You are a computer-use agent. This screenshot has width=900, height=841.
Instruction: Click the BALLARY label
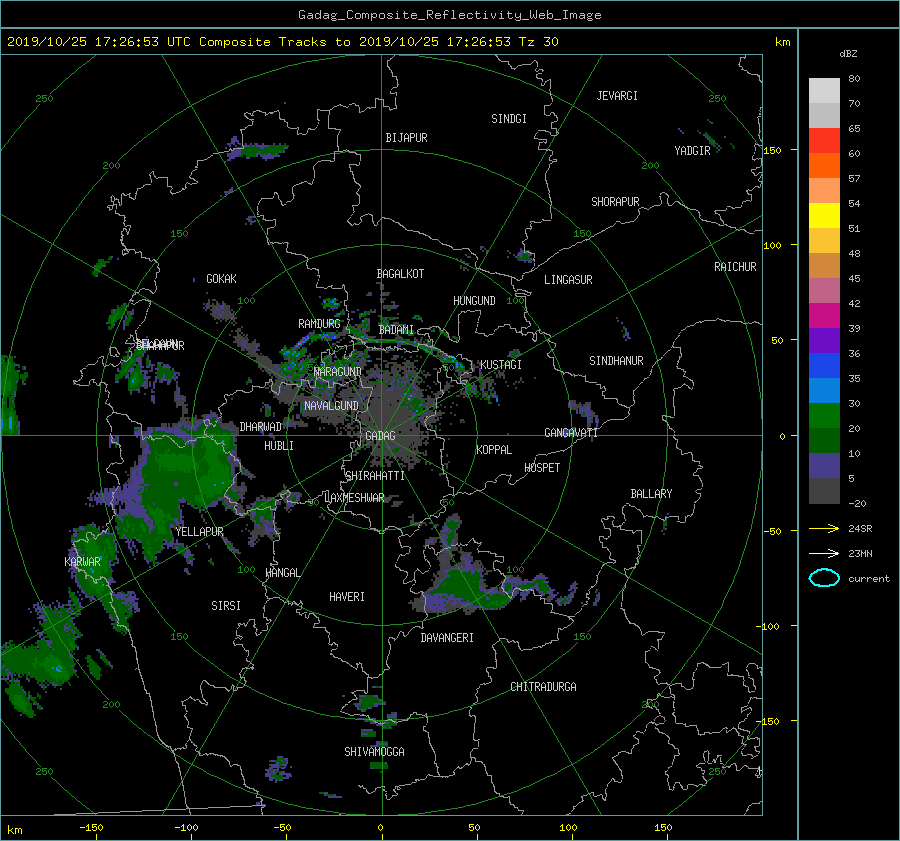coord(651,494)
